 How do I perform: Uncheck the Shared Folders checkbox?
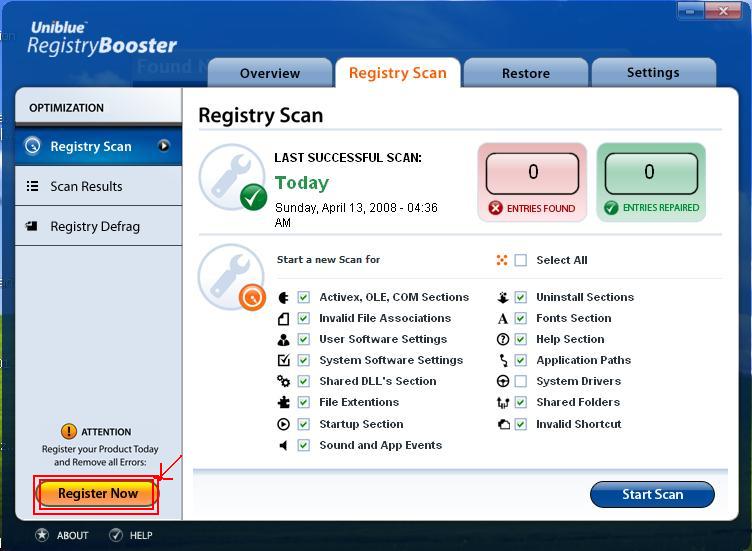(520, 402)
